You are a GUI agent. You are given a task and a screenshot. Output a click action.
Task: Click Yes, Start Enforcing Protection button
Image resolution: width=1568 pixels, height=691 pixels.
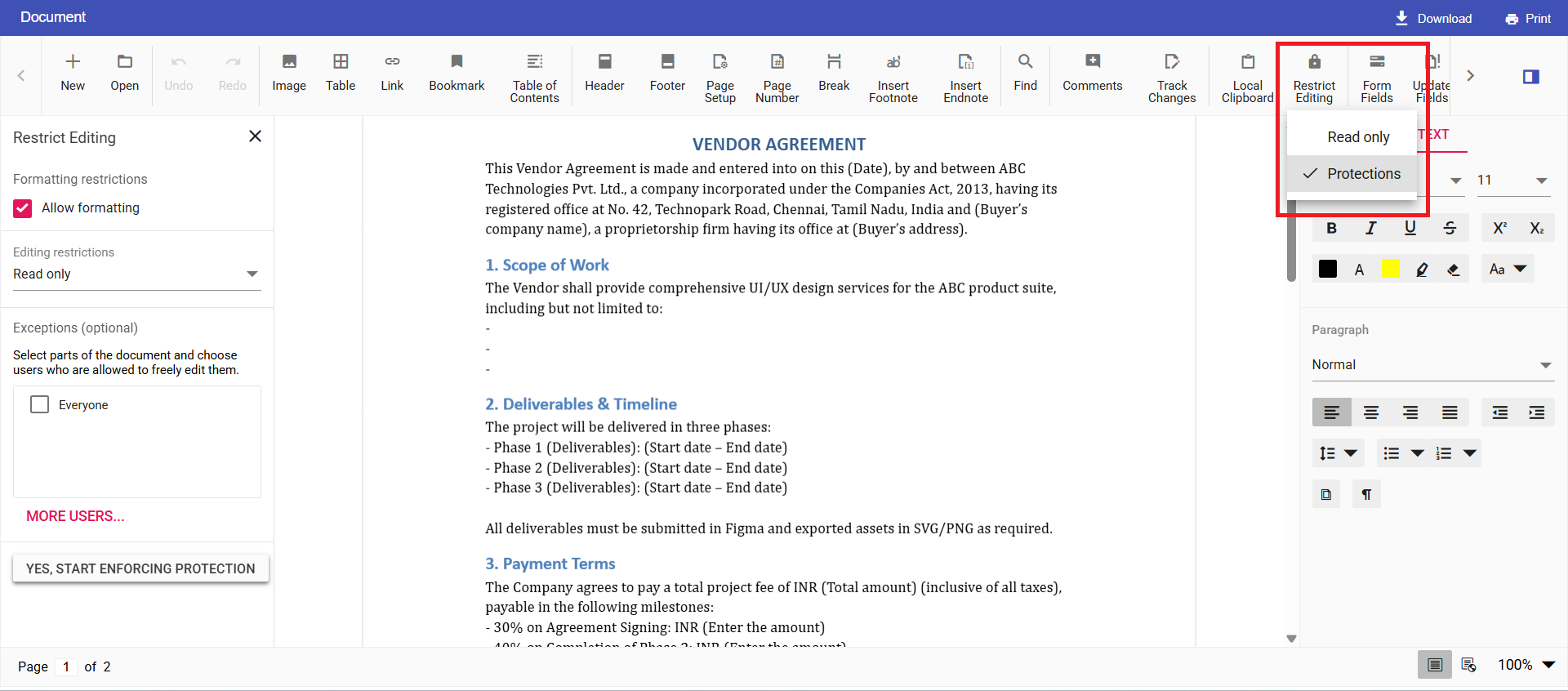[x=140, y=568]
